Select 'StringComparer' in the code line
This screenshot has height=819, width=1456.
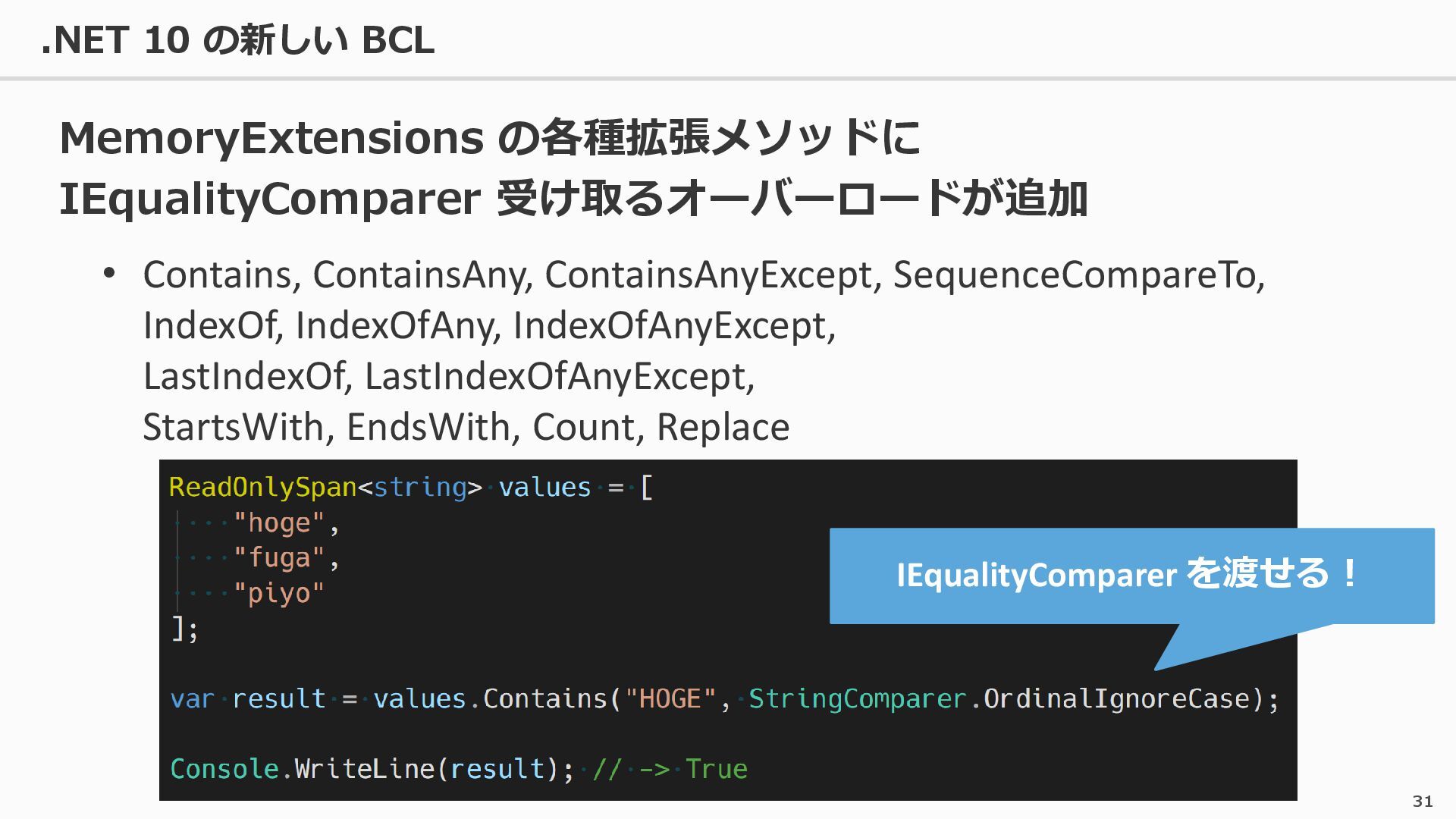(857, 699)
